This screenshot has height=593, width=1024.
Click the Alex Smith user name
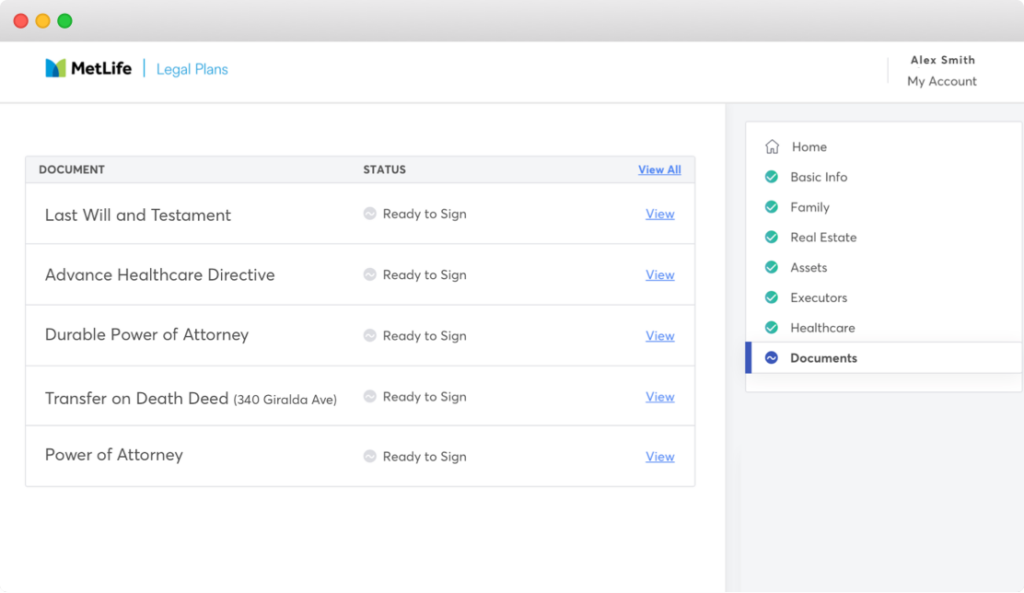(942, 60)
